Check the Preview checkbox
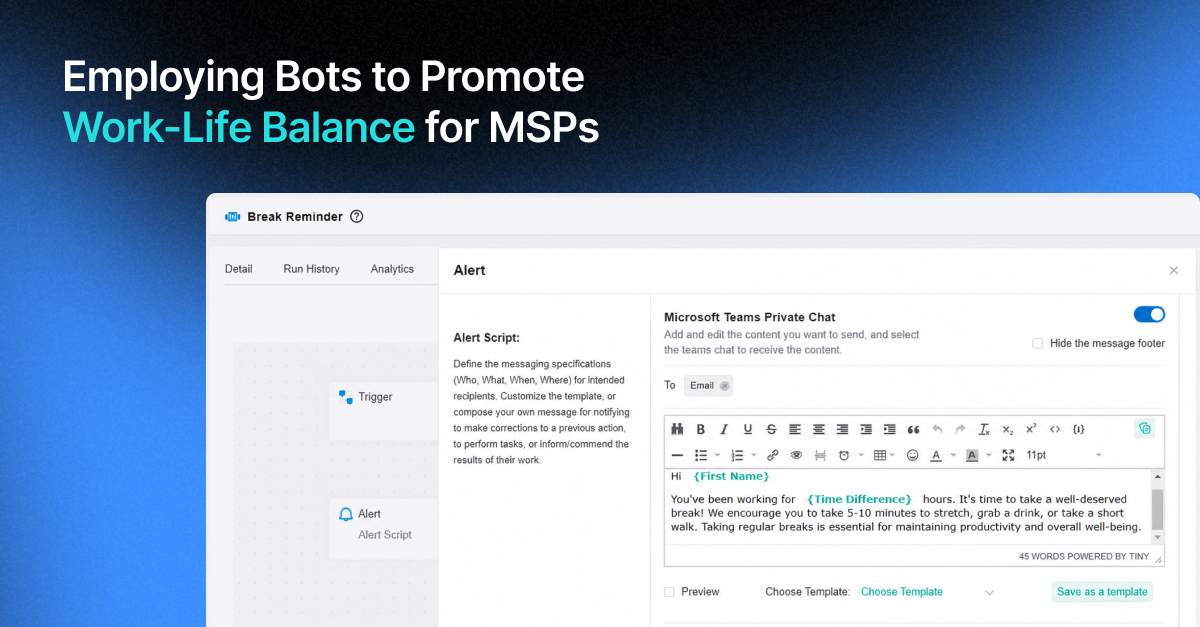The width and height of the screenshot is (1200, 627). pyautogui.click(x=669, y=592)
